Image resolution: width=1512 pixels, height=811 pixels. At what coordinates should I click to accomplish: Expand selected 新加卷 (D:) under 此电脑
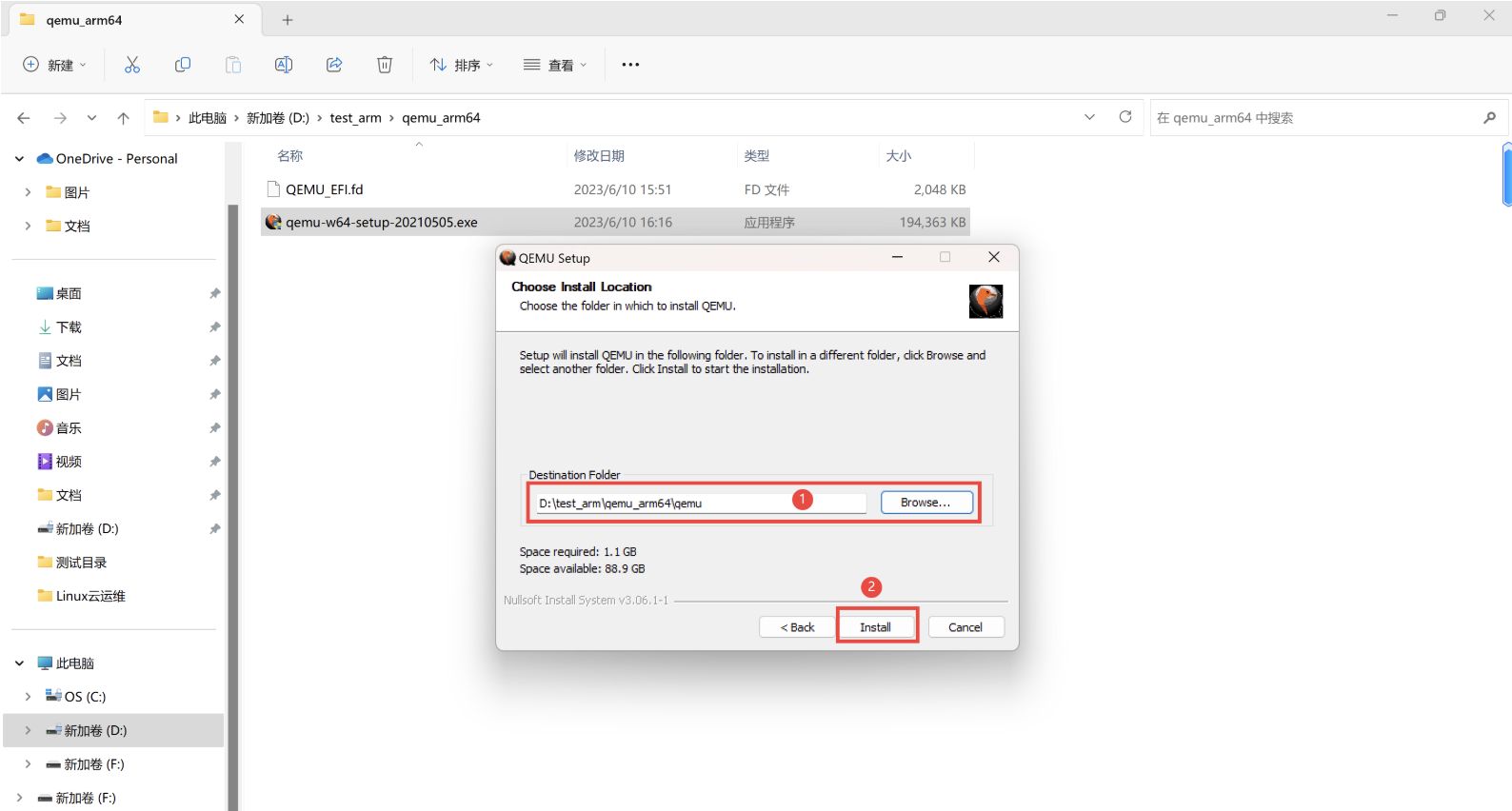(28, 731)
